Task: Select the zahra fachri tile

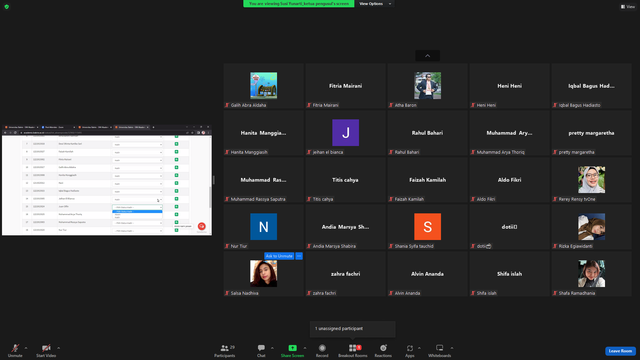Action: pyautogui.click(x=345, y=273)
